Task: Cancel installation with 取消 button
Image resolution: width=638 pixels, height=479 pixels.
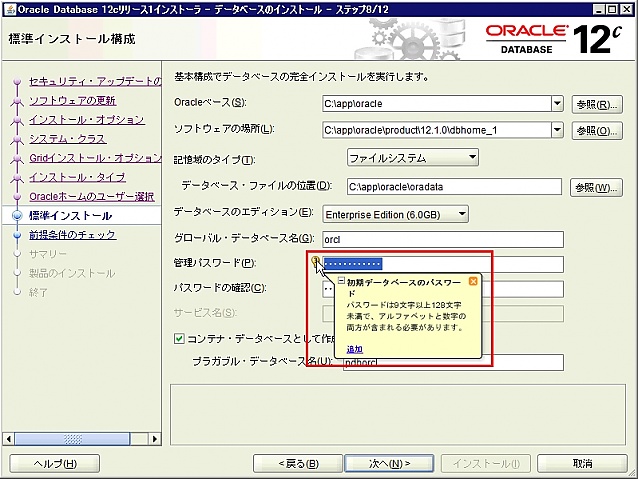Action: coord(582,464)
